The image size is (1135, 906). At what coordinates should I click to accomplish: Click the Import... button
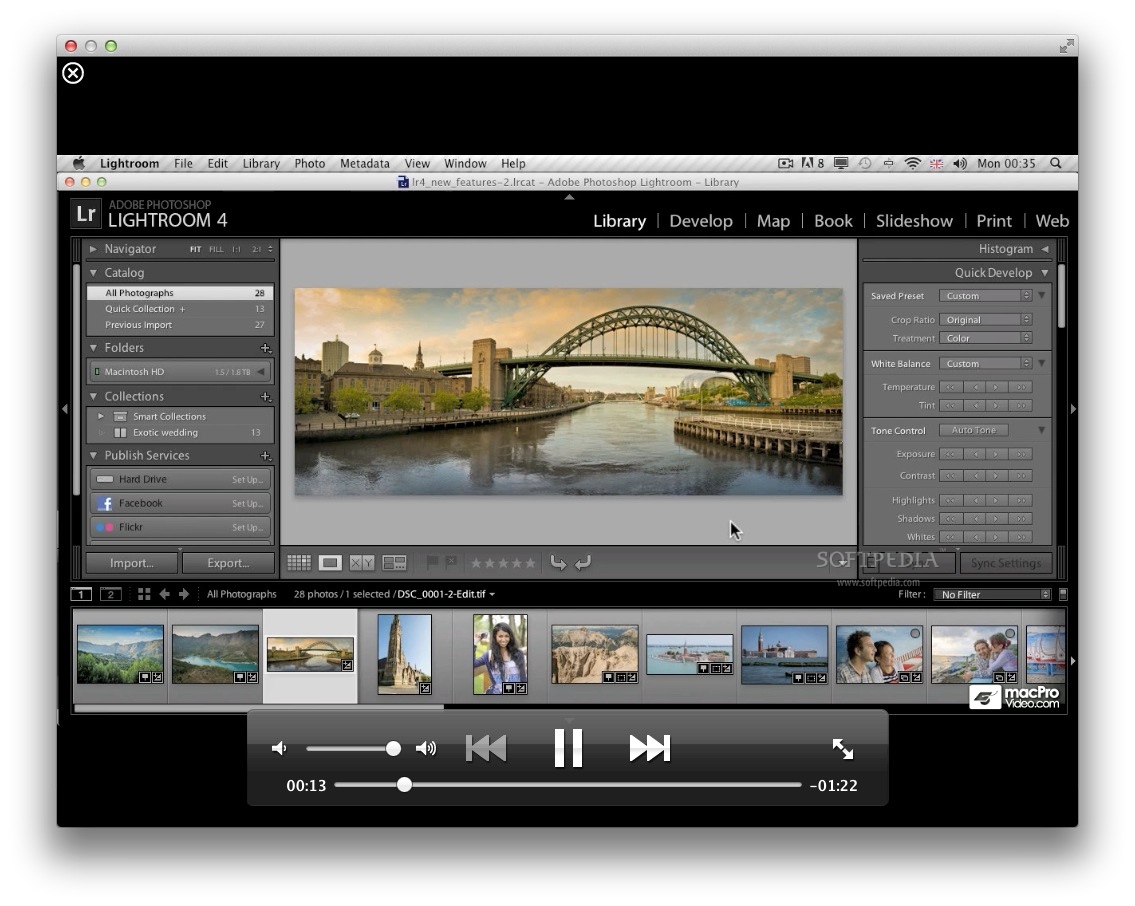pos(132,563)
